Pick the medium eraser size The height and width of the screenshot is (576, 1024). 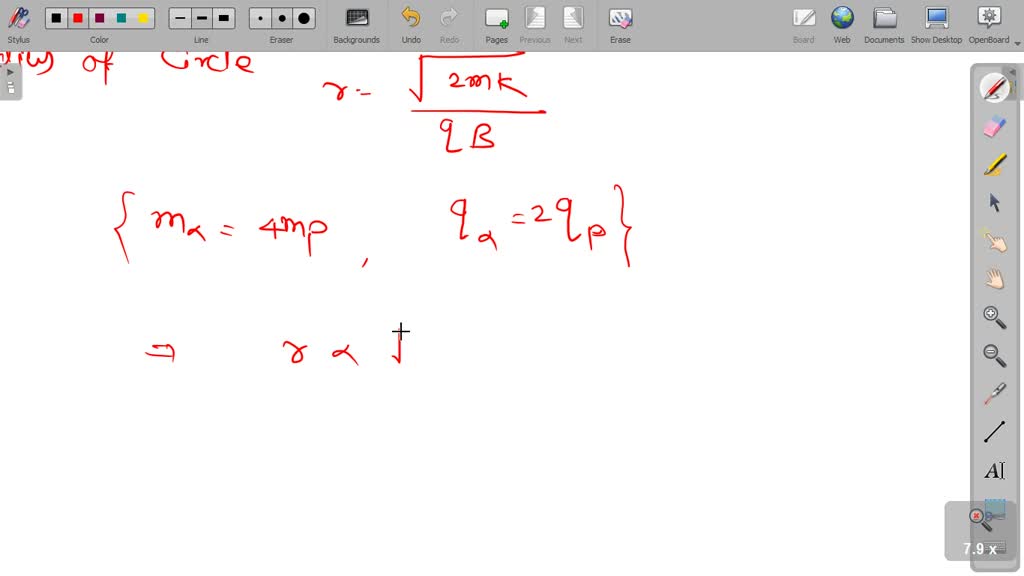(281, 18)
